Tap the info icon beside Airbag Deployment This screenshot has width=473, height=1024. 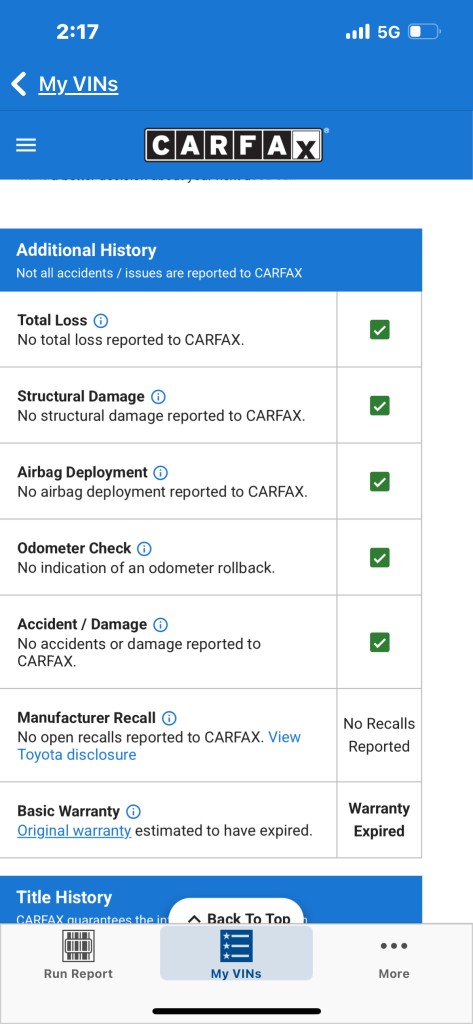tap(161, 472)
